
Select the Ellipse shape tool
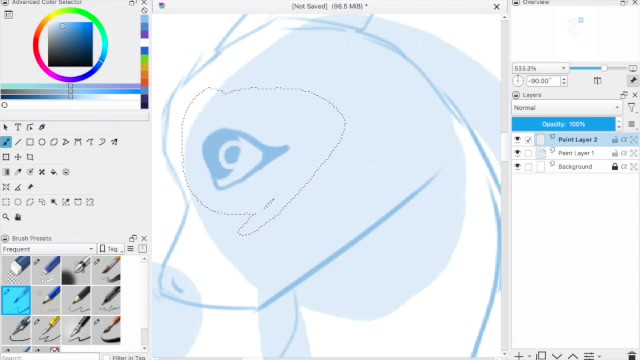(42, 142)
